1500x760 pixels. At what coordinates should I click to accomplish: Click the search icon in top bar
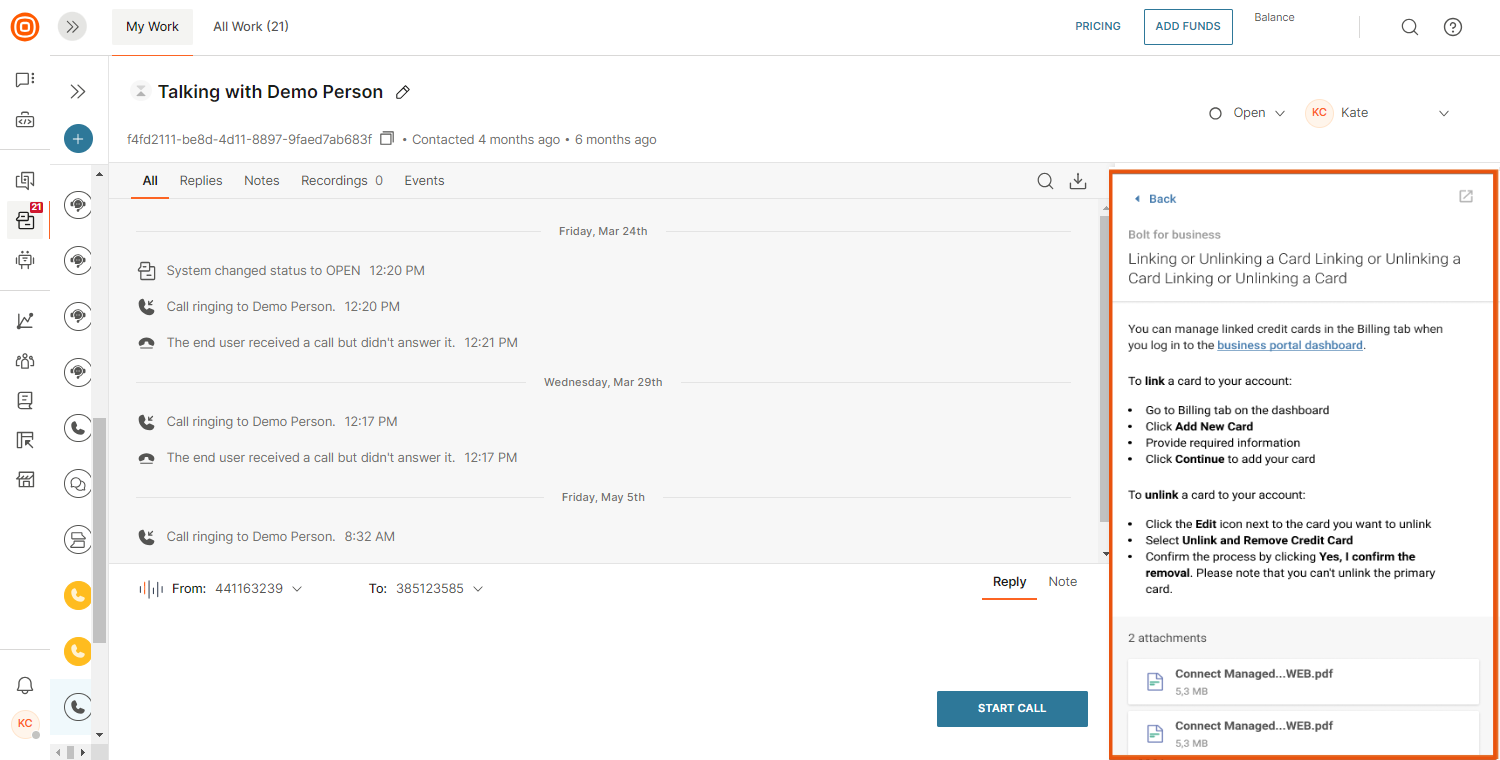click(1410, 27)
